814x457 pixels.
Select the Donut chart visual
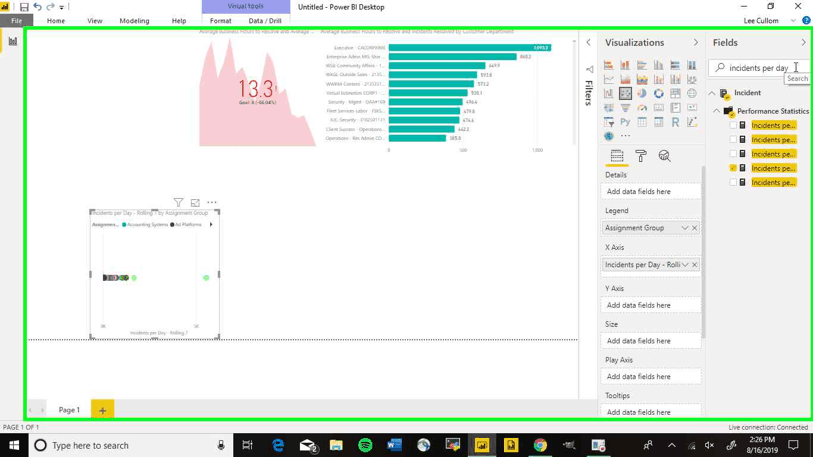658,93
